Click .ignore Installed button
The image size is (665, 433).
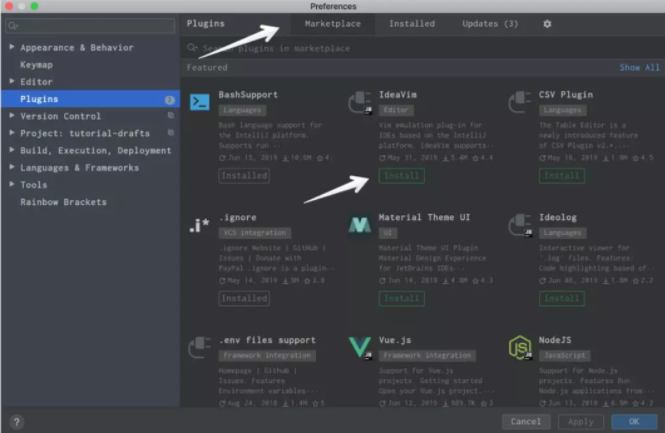tap(244, 298)
